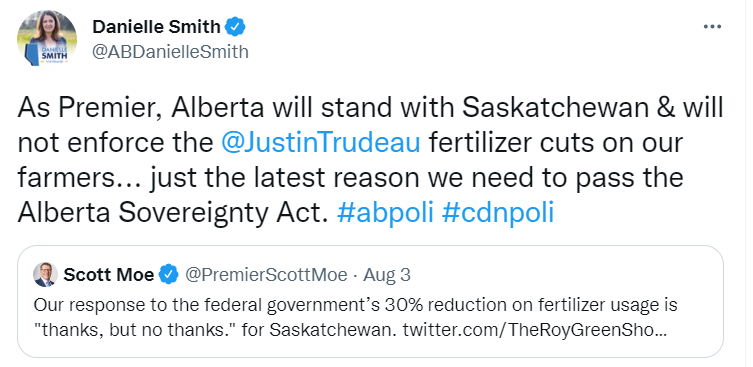The image size is (753, 367).
Task: Open the #abpoli hashtag
Action: [x=386, y=213]
